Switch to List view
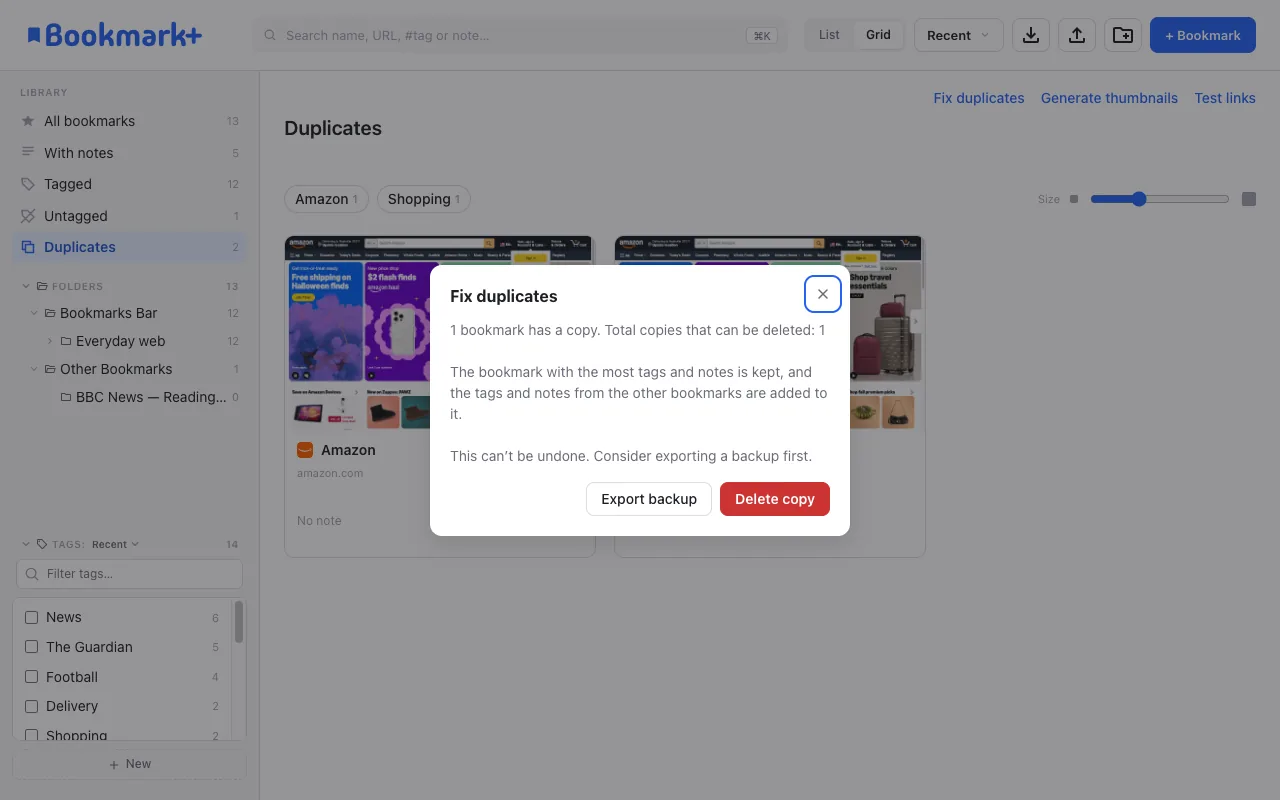 829,35
